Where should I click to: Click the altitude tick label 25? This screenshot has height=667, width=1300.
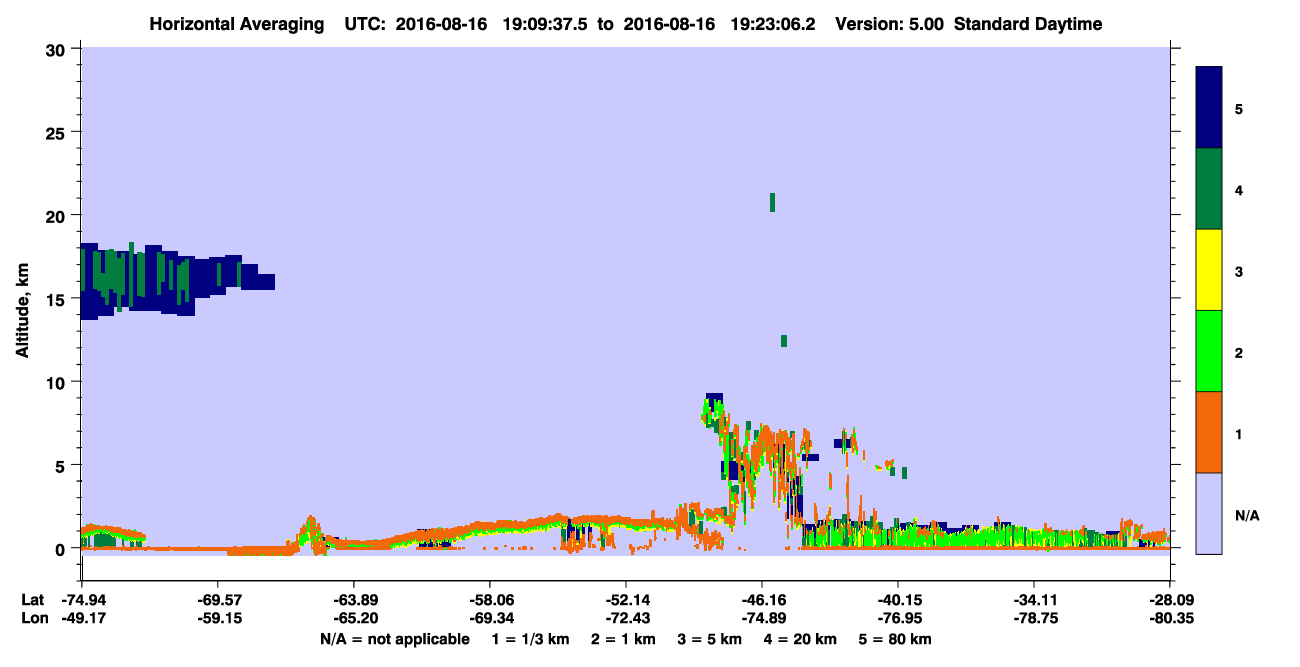pyautogui.click(x=58, y=133)
